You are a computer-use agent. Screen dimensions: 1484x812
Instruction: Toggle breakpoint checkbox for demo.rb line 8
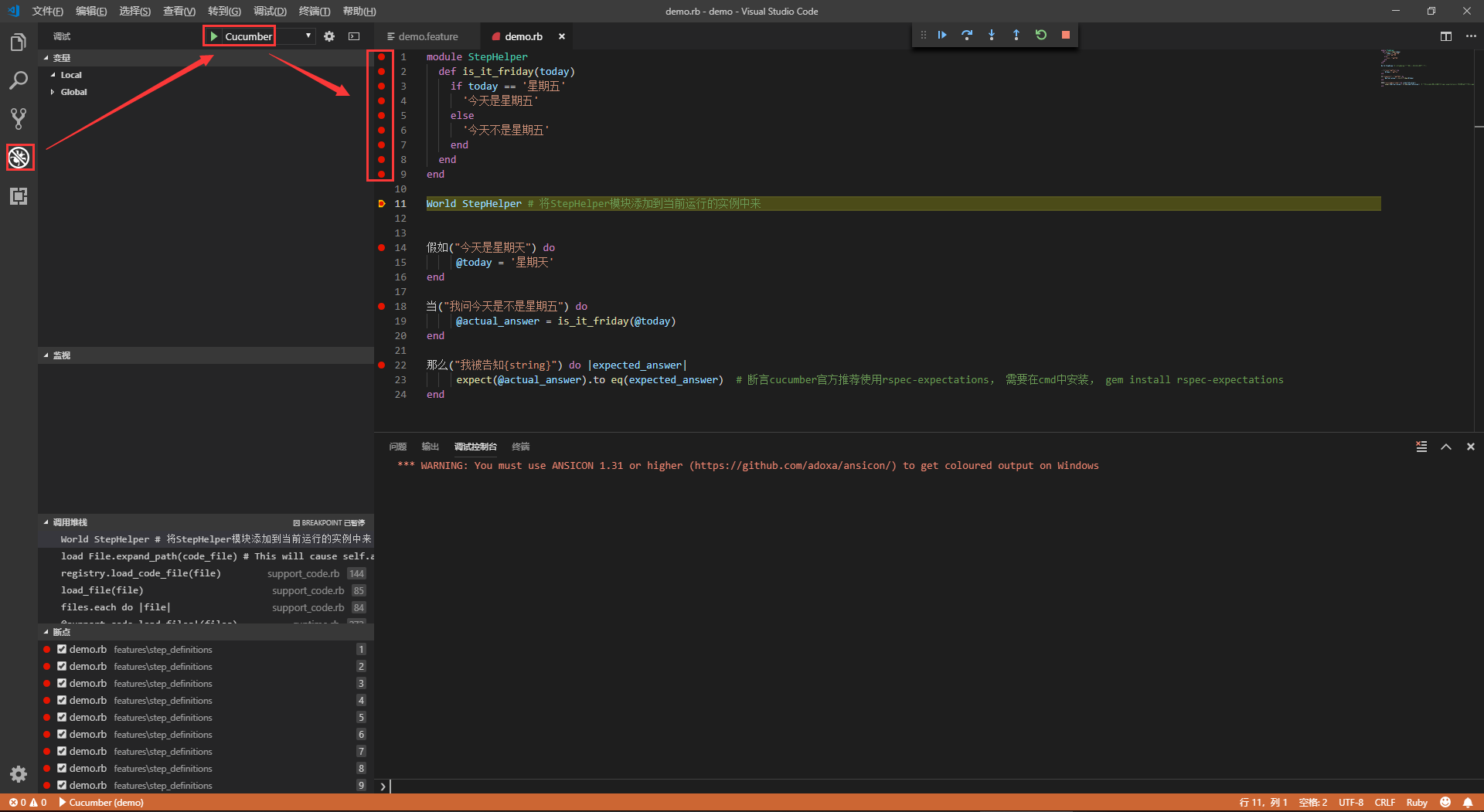point(62,769)
